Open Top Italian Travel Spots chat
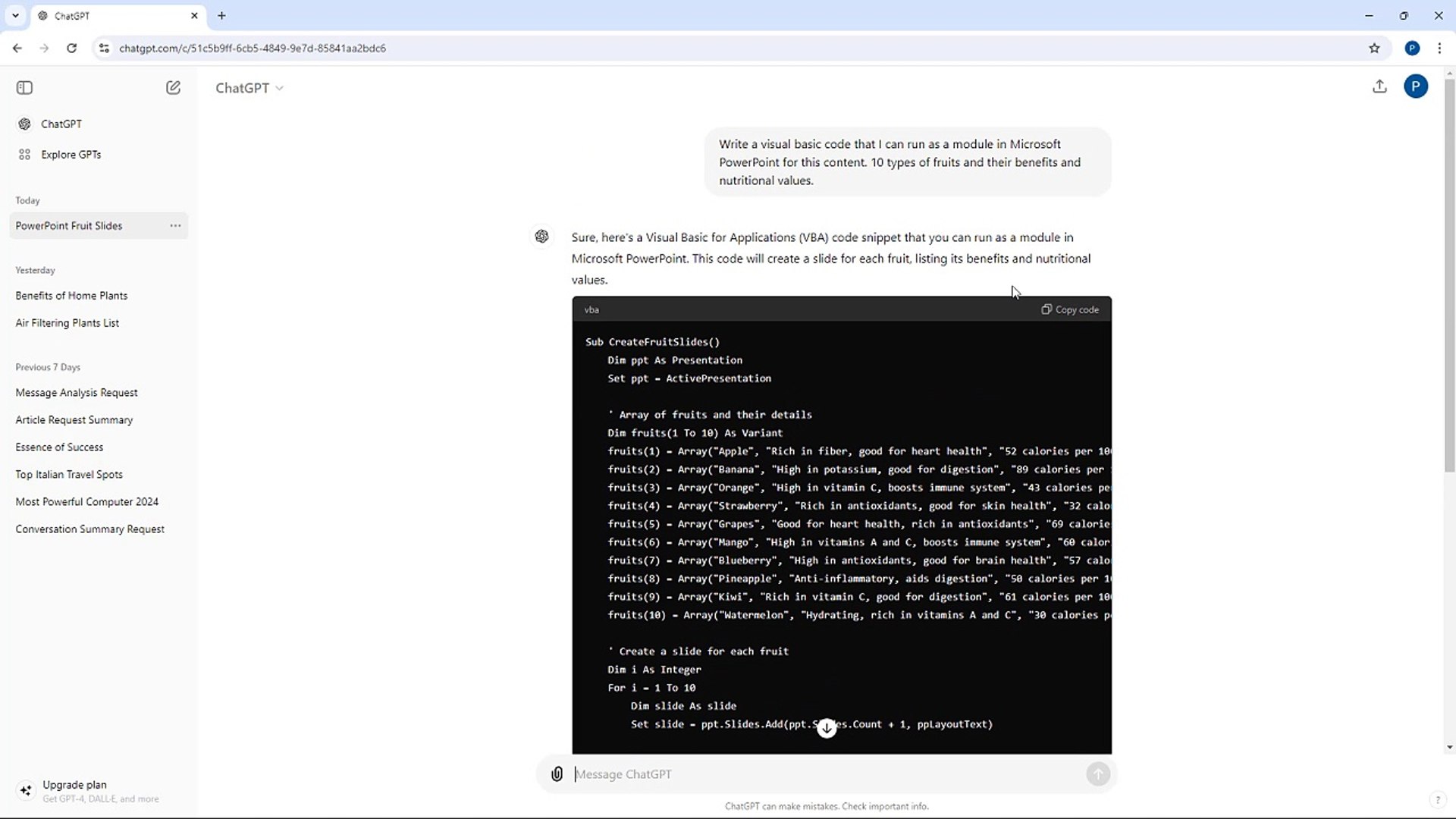This screenshot has width=1456, height=819. click(x=69, y=475)
